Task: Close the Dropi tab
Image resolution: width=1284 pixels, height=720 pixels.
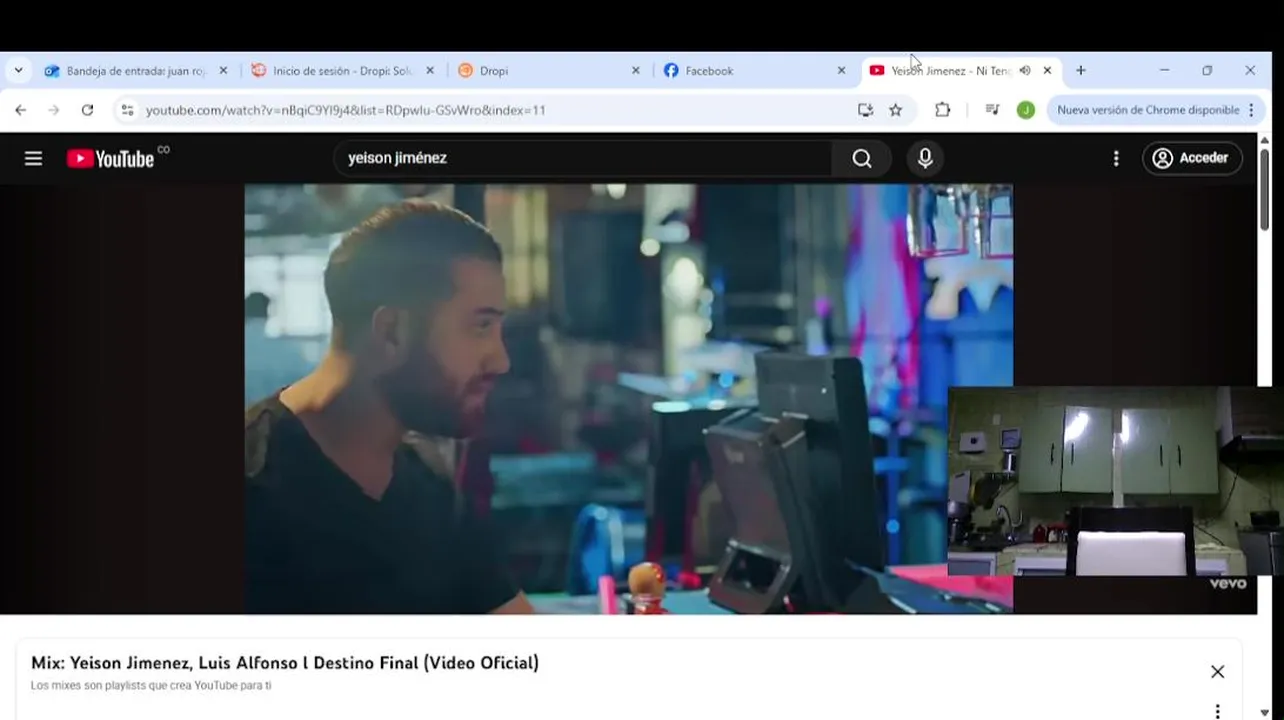Action: coord(636,71)
